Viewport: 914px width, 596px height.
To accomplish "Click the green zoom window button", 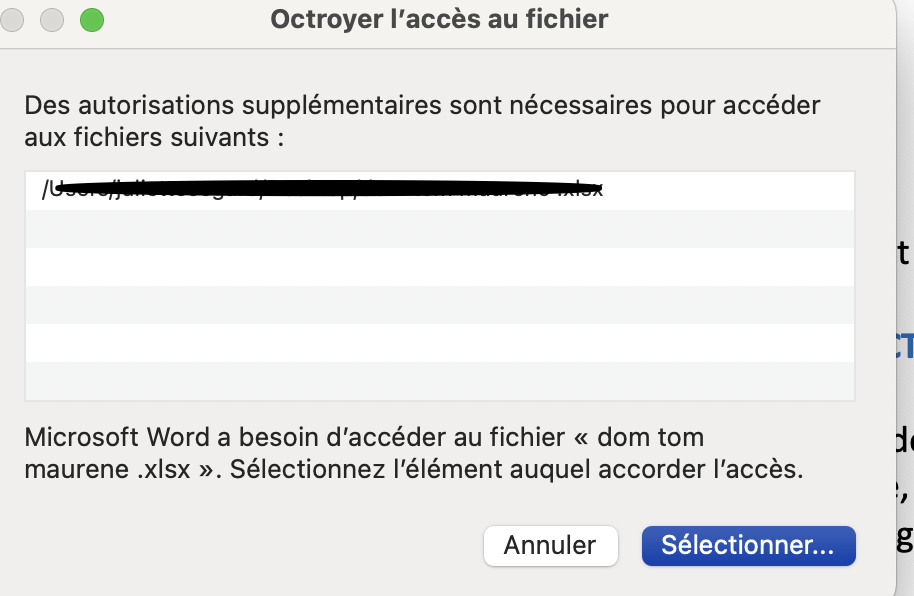I will tap(92, 19).
